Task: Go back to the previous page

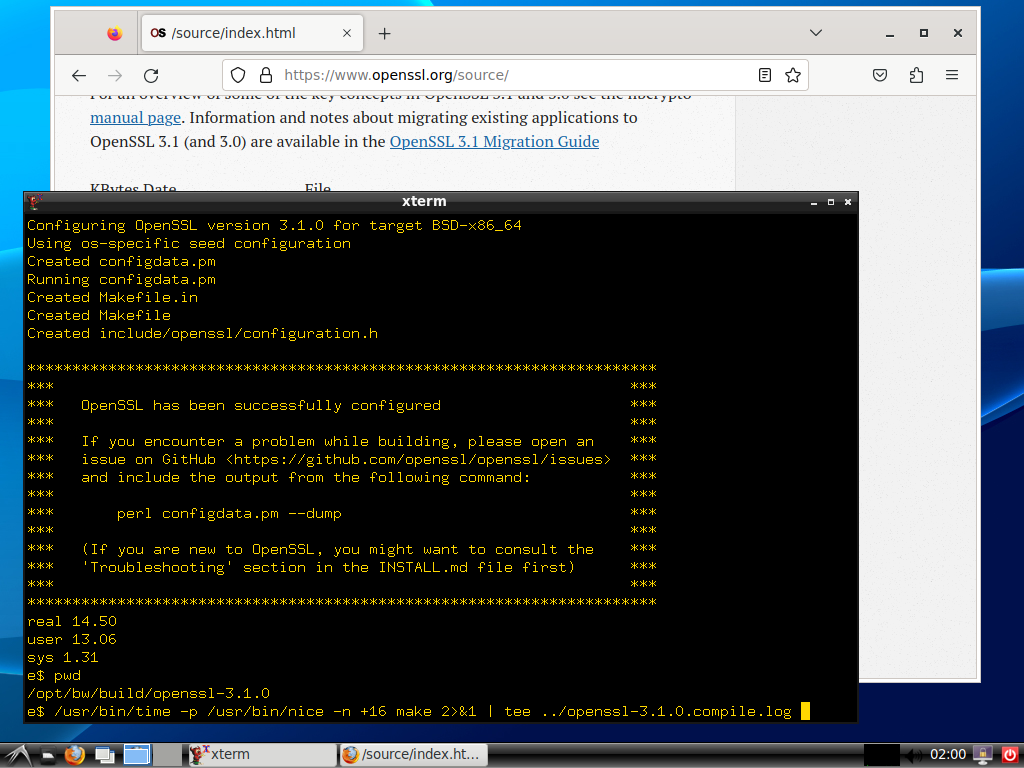Action: (x=79, y=75)
